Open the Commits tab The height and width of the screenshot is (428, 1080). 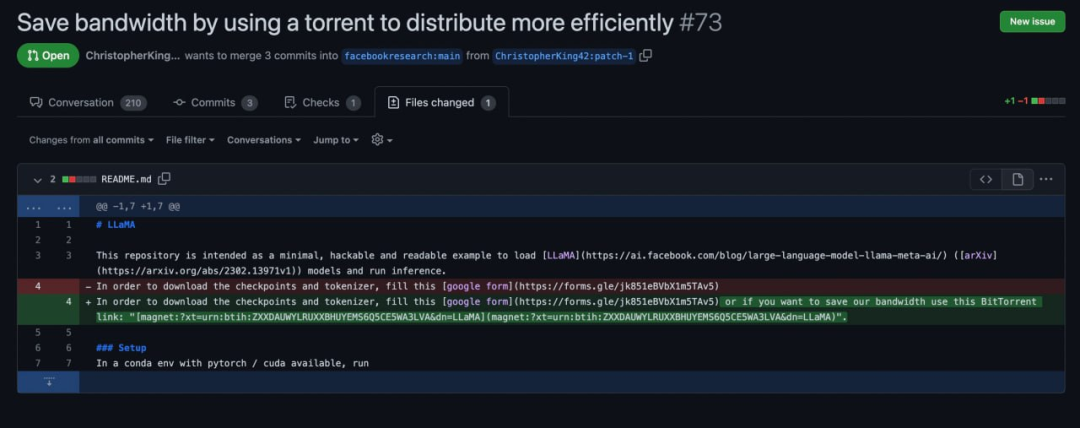click(x=215, y=103)
